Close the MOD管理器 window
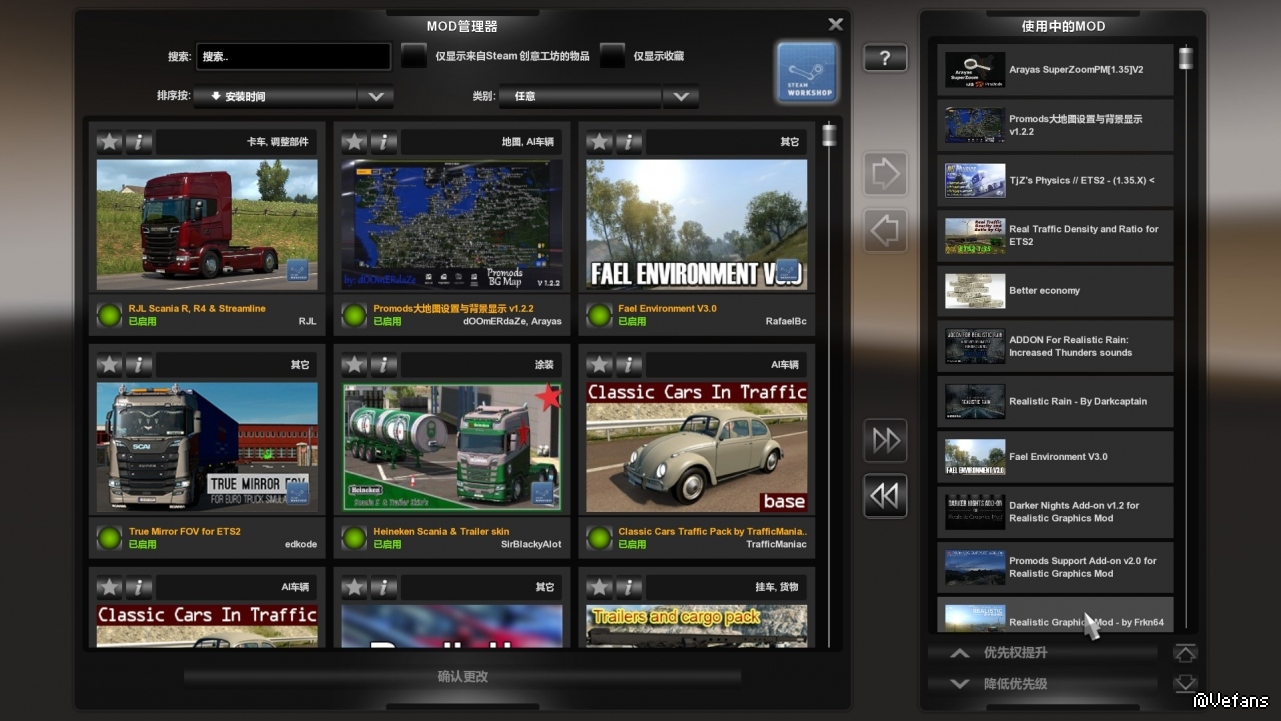Image resolution: width=1281 pixels, height=721 pixels. [x=836, y=24]
